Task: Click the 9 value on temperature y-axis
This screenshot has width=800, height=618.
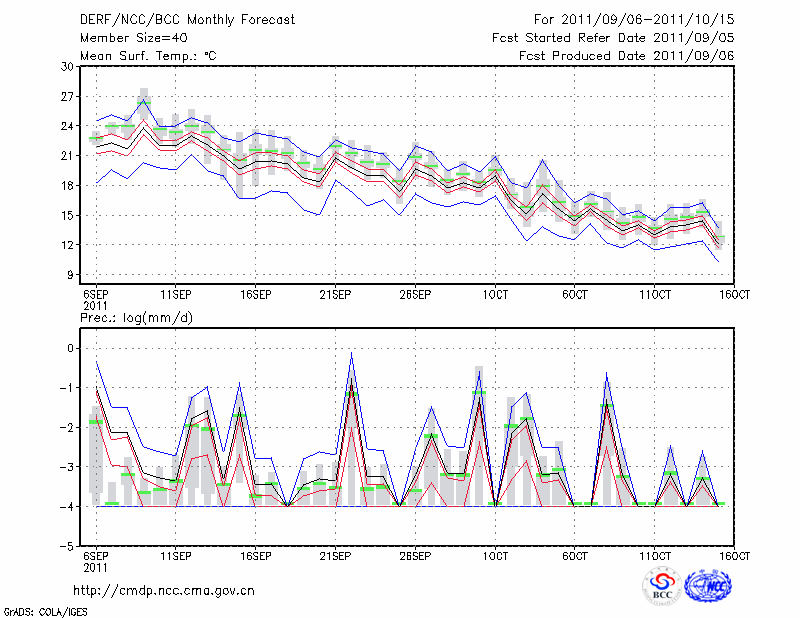Action: 72,275
